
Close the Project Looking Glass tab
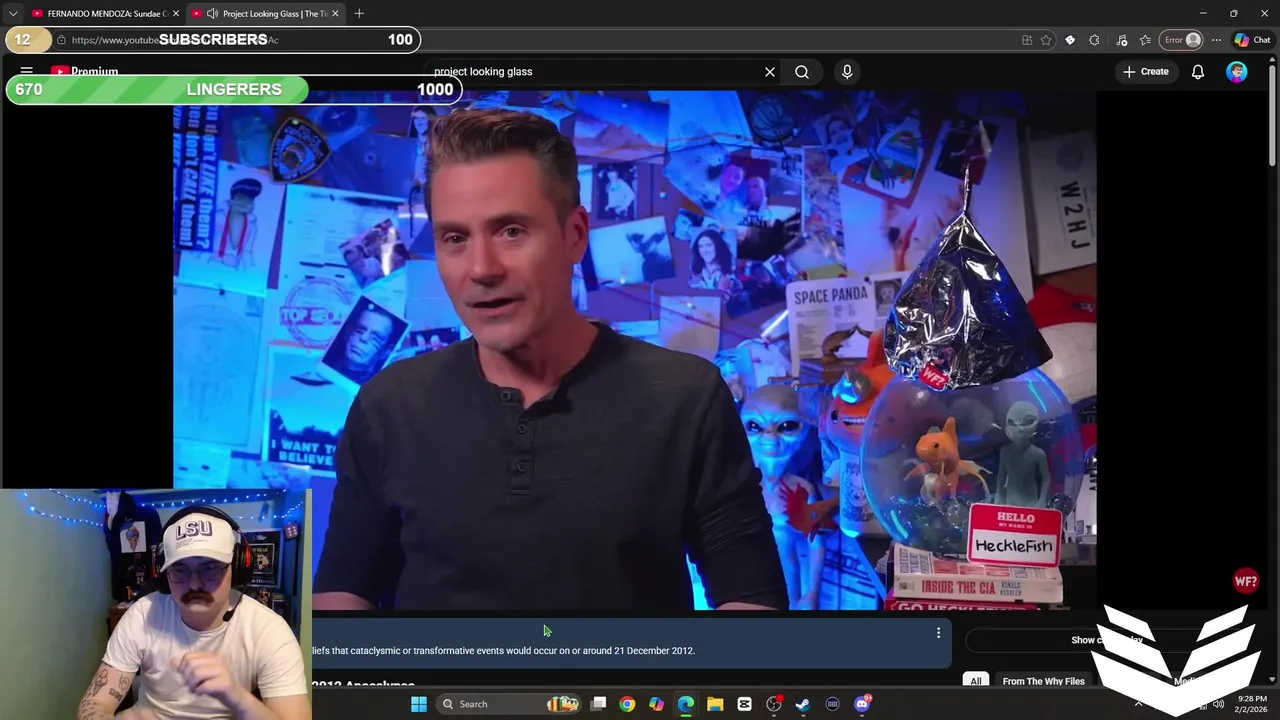335,13
